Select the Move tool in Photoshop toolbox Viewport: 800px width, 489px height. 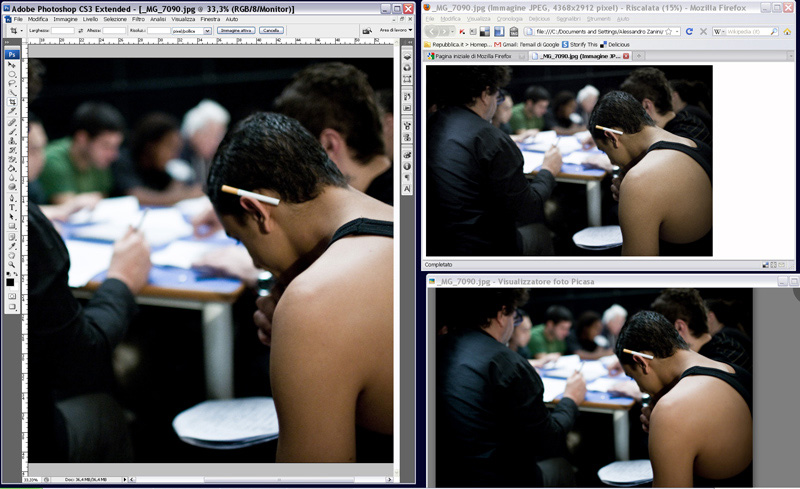[12, 65]
